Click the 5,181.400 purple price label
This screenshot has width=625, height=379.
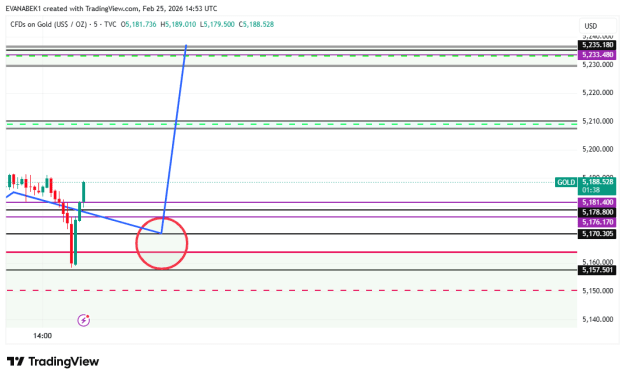point(597,202)
